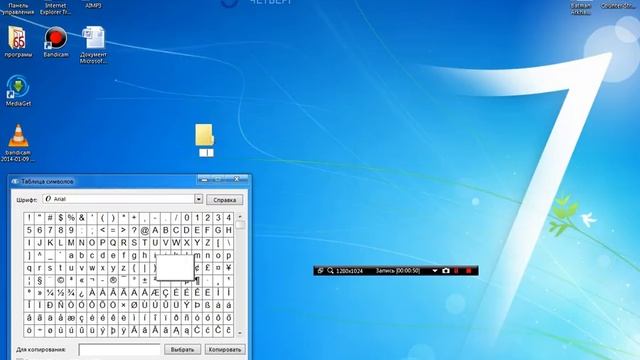Launch the MediaGet shortcut
Screen dimensions: 640x360
click(18, 91)
